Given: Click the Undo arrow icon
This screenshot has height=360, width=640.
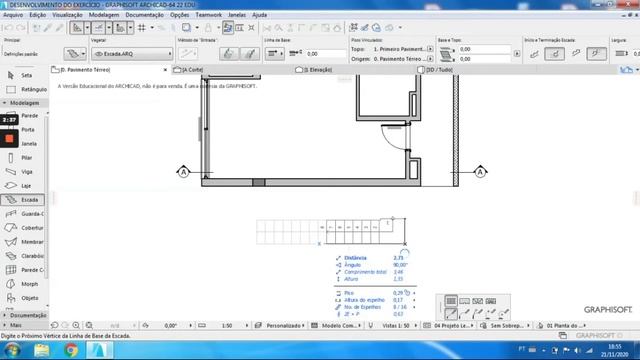Looking at the screenshot, I should 9,28.
